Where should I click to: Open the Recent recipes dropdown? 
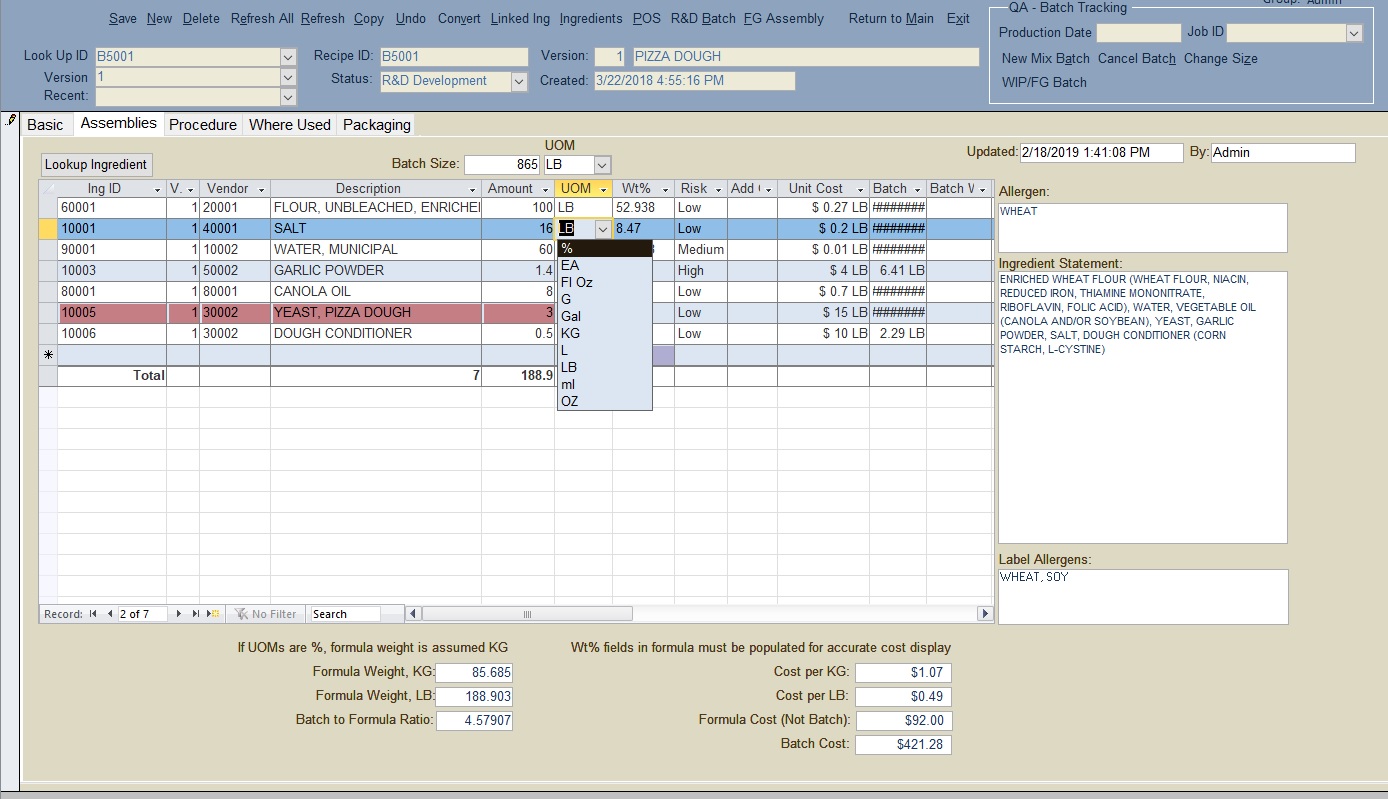click(x=288, y=97)
